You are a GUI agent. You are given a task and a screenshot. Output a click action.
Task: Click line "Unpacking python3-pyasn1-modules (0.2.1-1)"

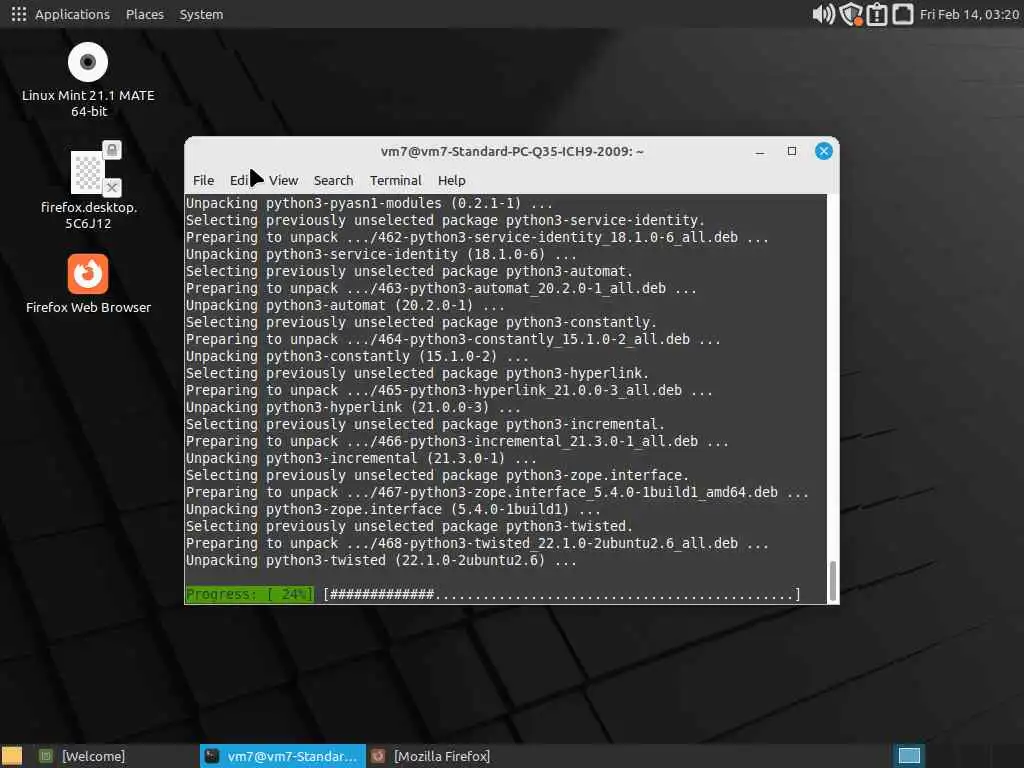coord(369,203)
